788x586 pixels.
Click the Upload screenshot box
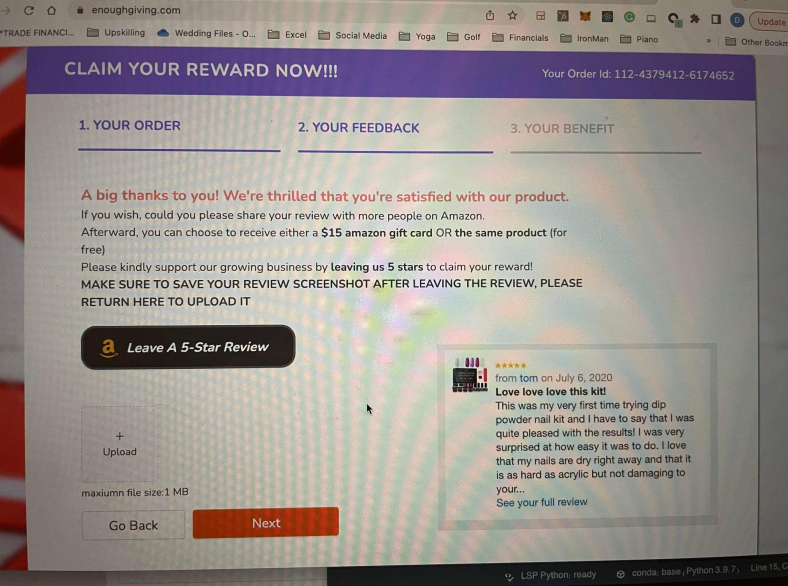coord(120,444)
